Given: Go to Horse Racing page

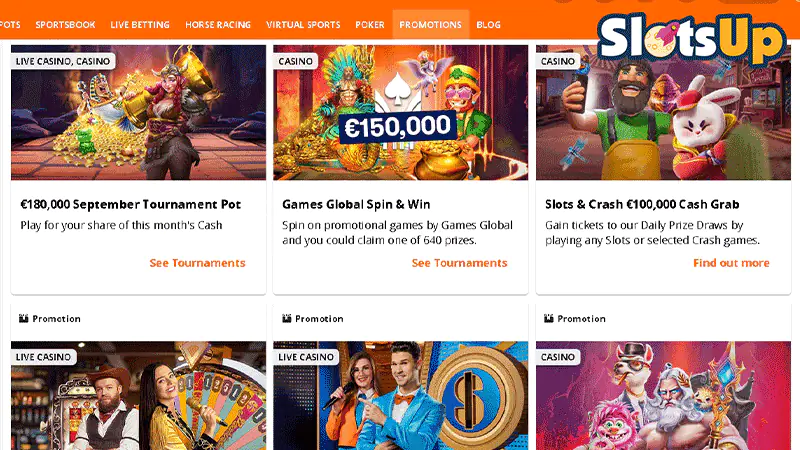Looking at the screenshot, I should pos(218,24).
